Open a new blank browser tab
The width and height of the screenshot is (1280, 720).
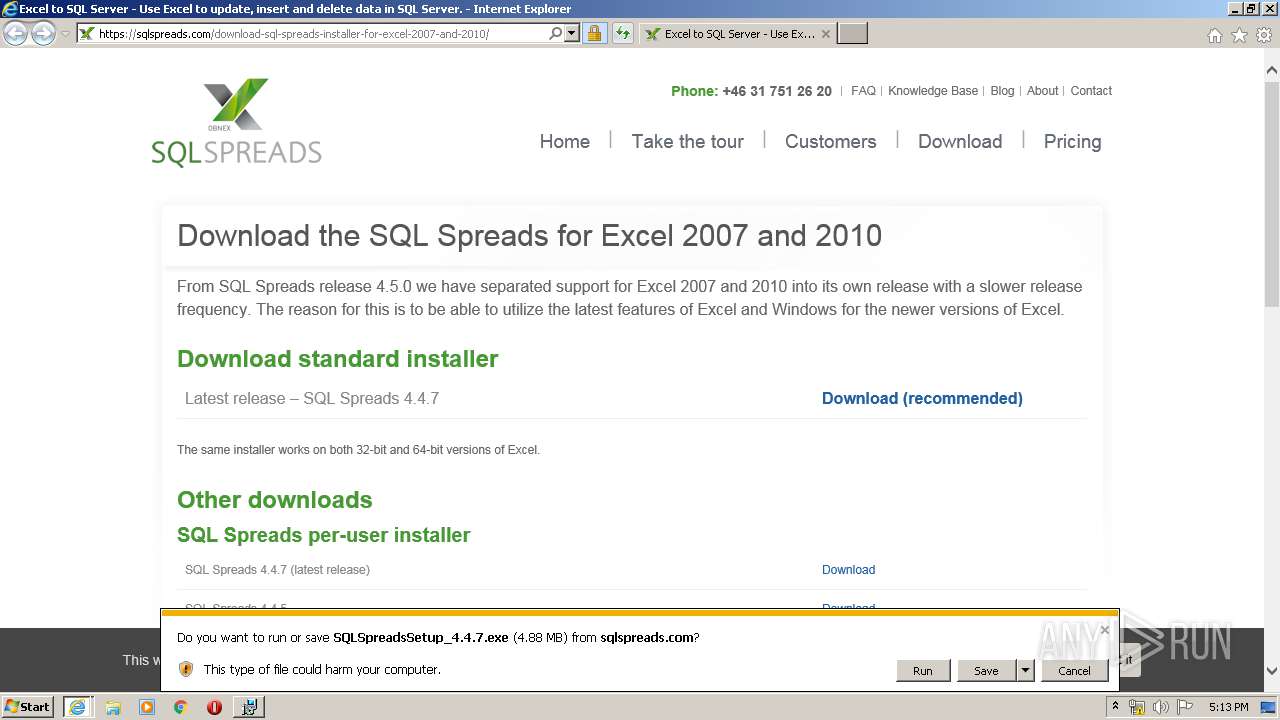coord(852,33)
